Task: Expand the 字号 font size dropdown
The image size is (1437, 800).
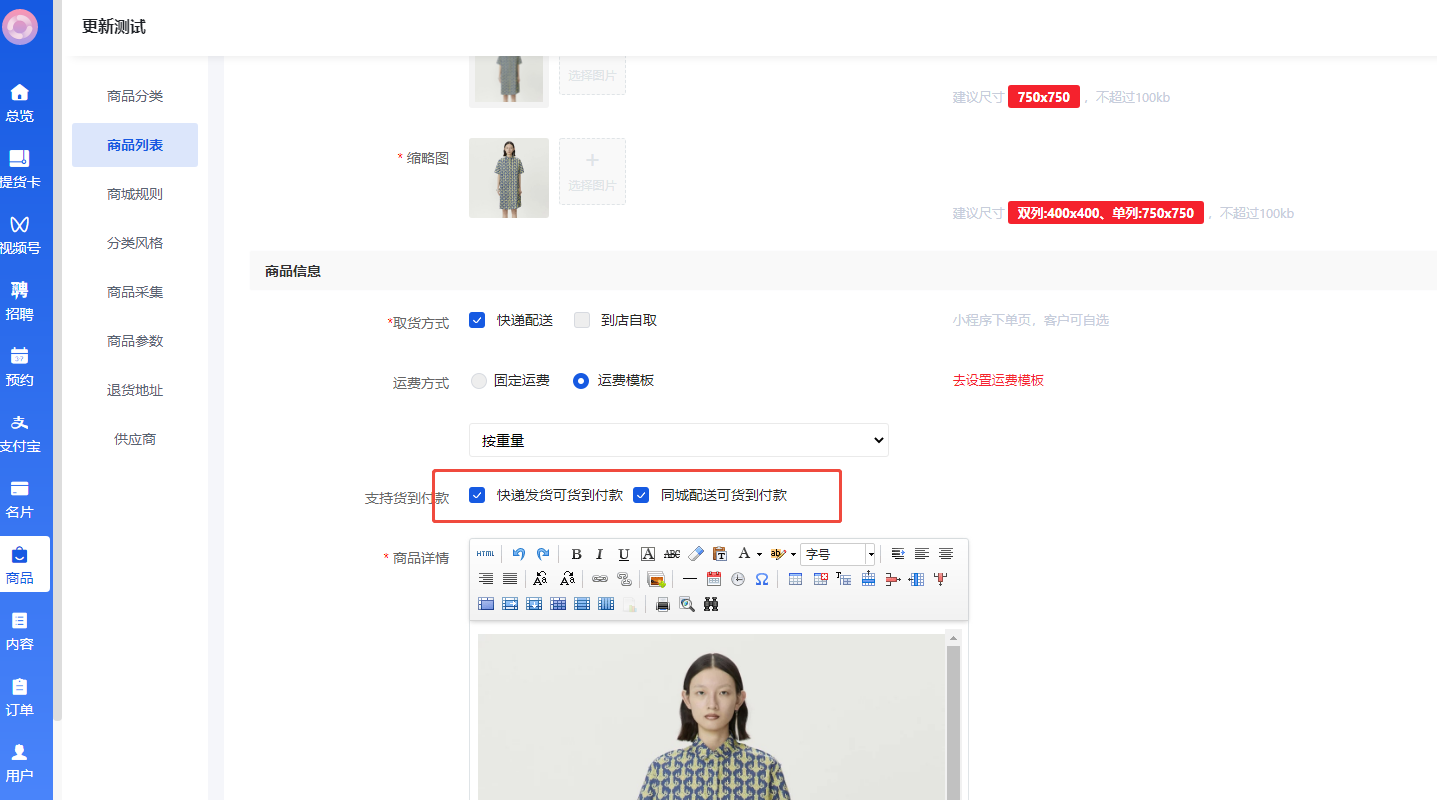Action: (870, 554)
